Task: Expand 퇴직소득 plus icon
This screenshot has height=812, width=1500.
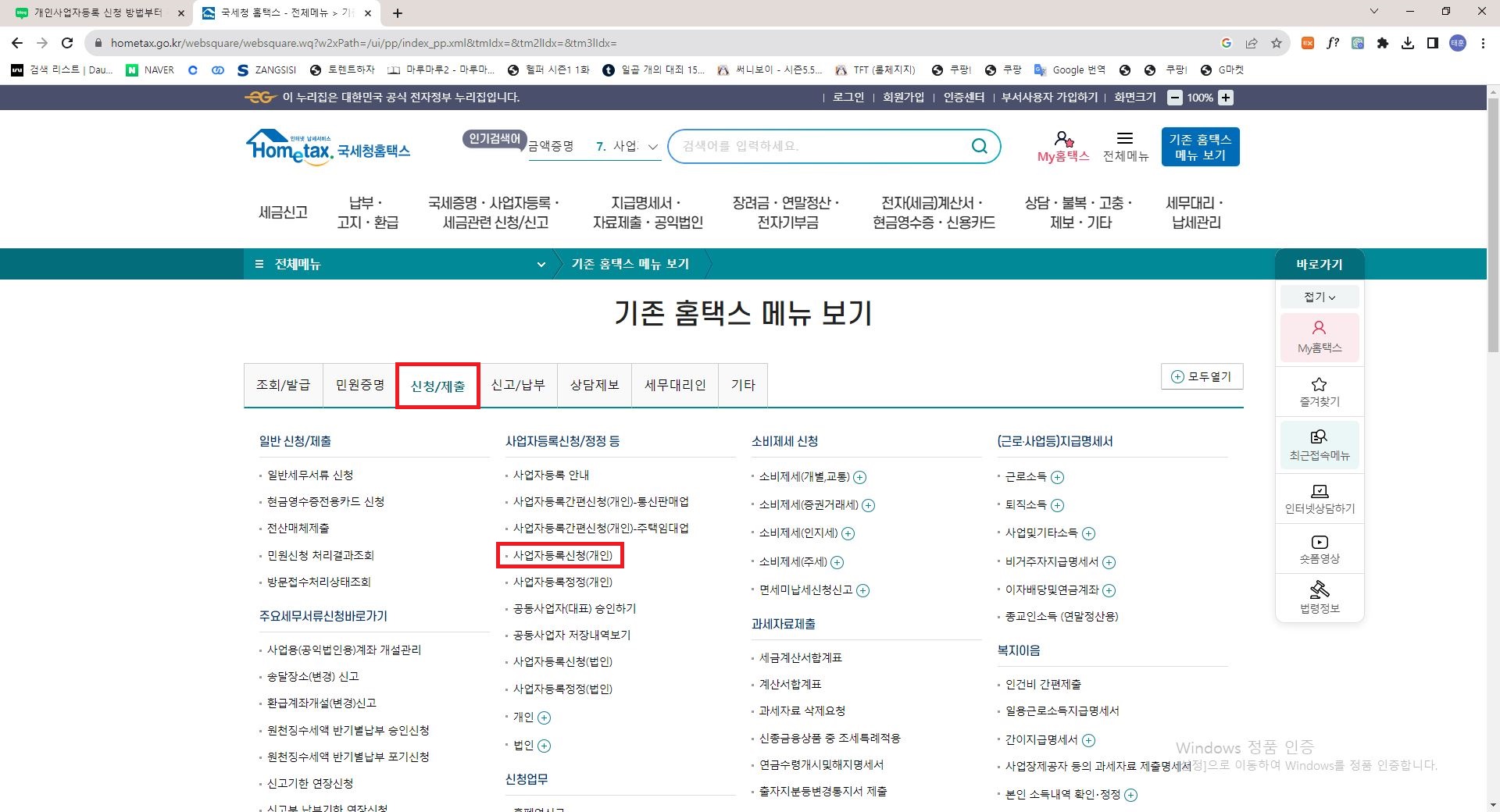Action: (1058, 505)
